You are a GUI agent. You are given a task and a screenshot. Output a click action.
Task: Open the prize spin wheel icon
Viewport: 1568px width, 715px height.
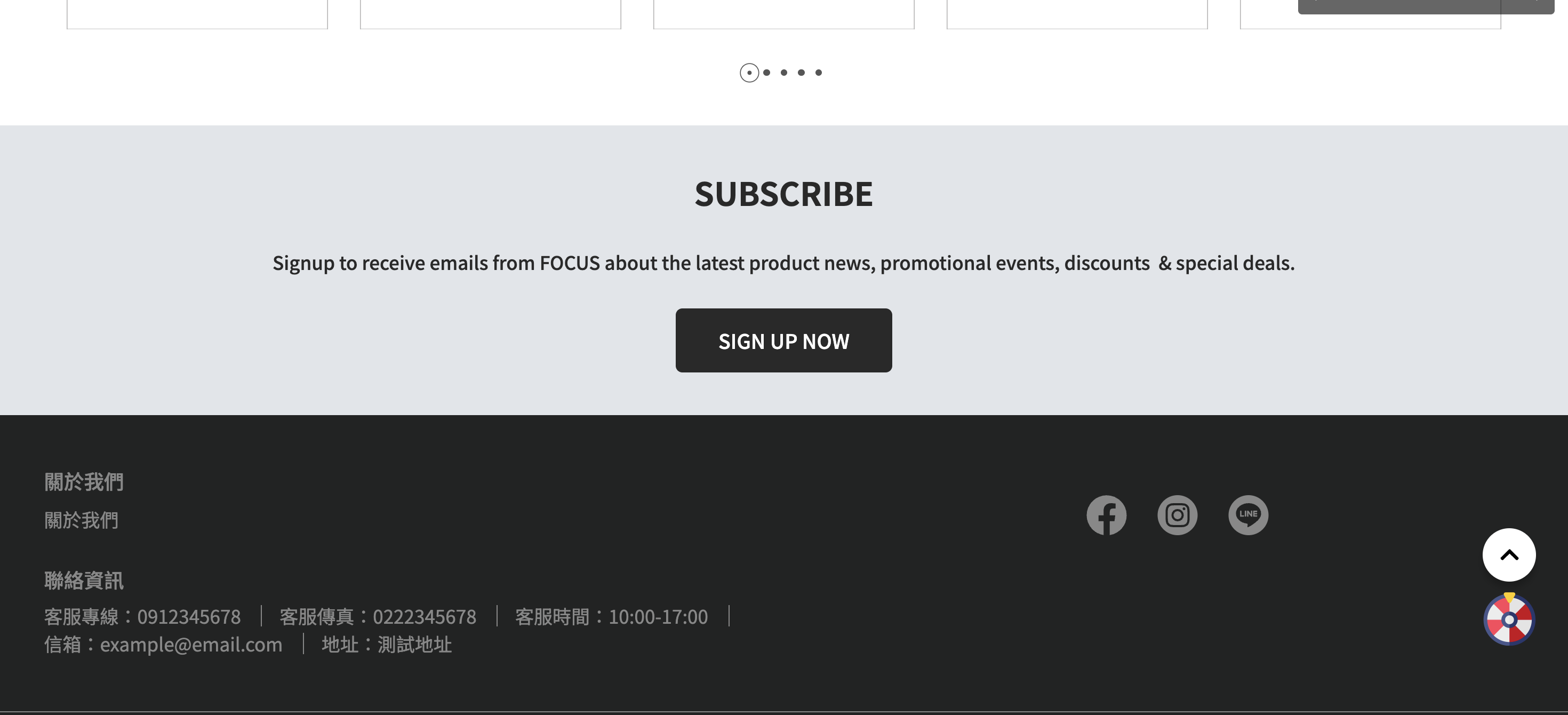(1509, 619)
